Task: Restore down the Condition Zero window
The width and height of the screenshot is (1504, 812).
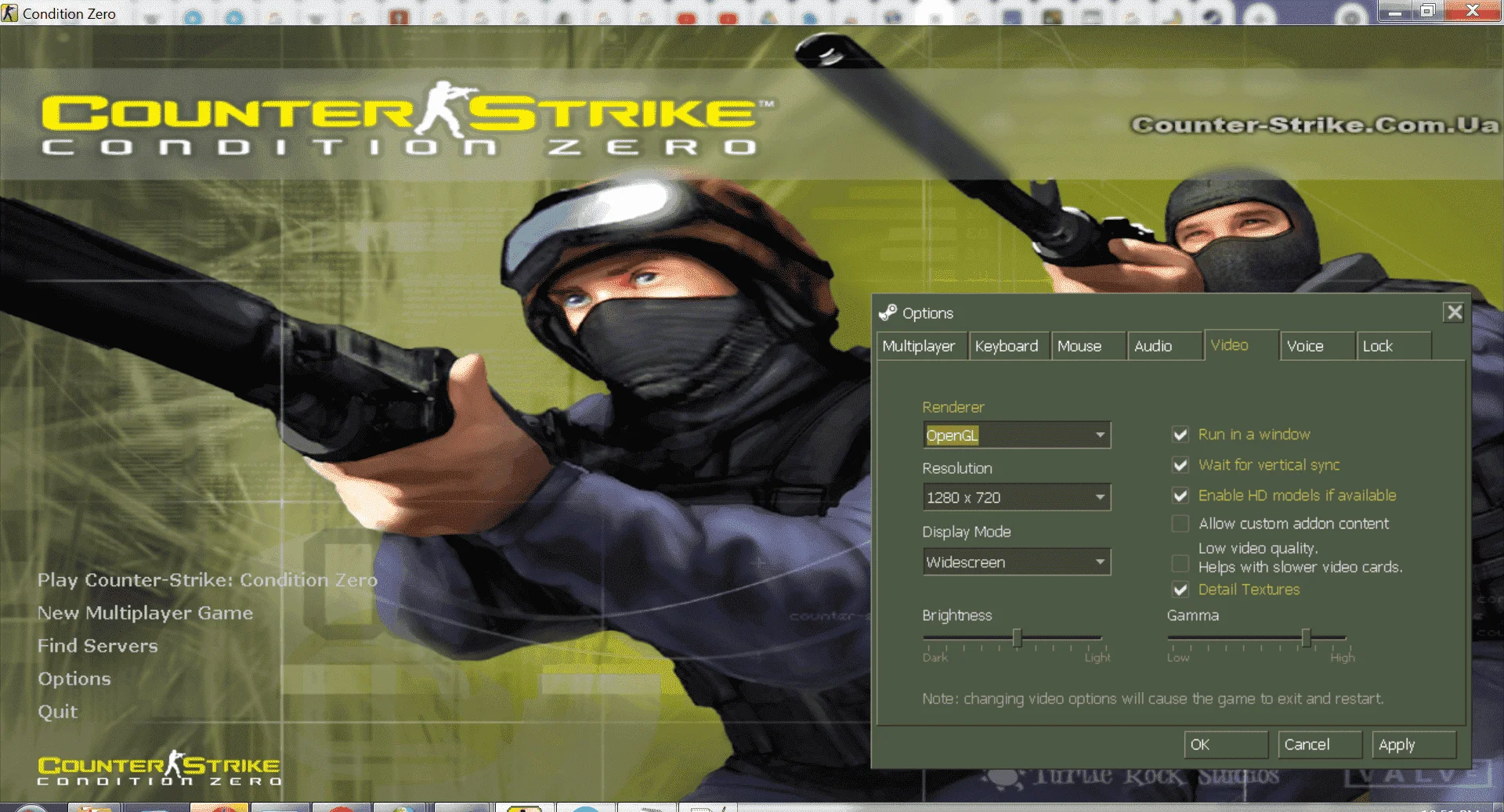Action: (1427, 11)
